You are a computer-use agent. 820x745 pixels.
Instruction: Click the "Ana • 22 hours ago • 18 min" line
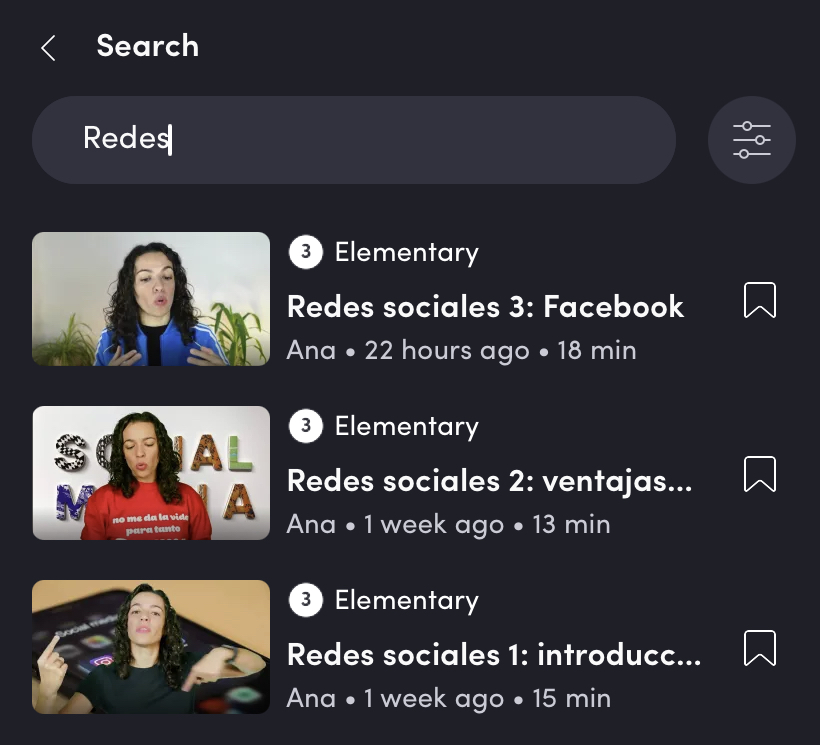tap(461, 350)
